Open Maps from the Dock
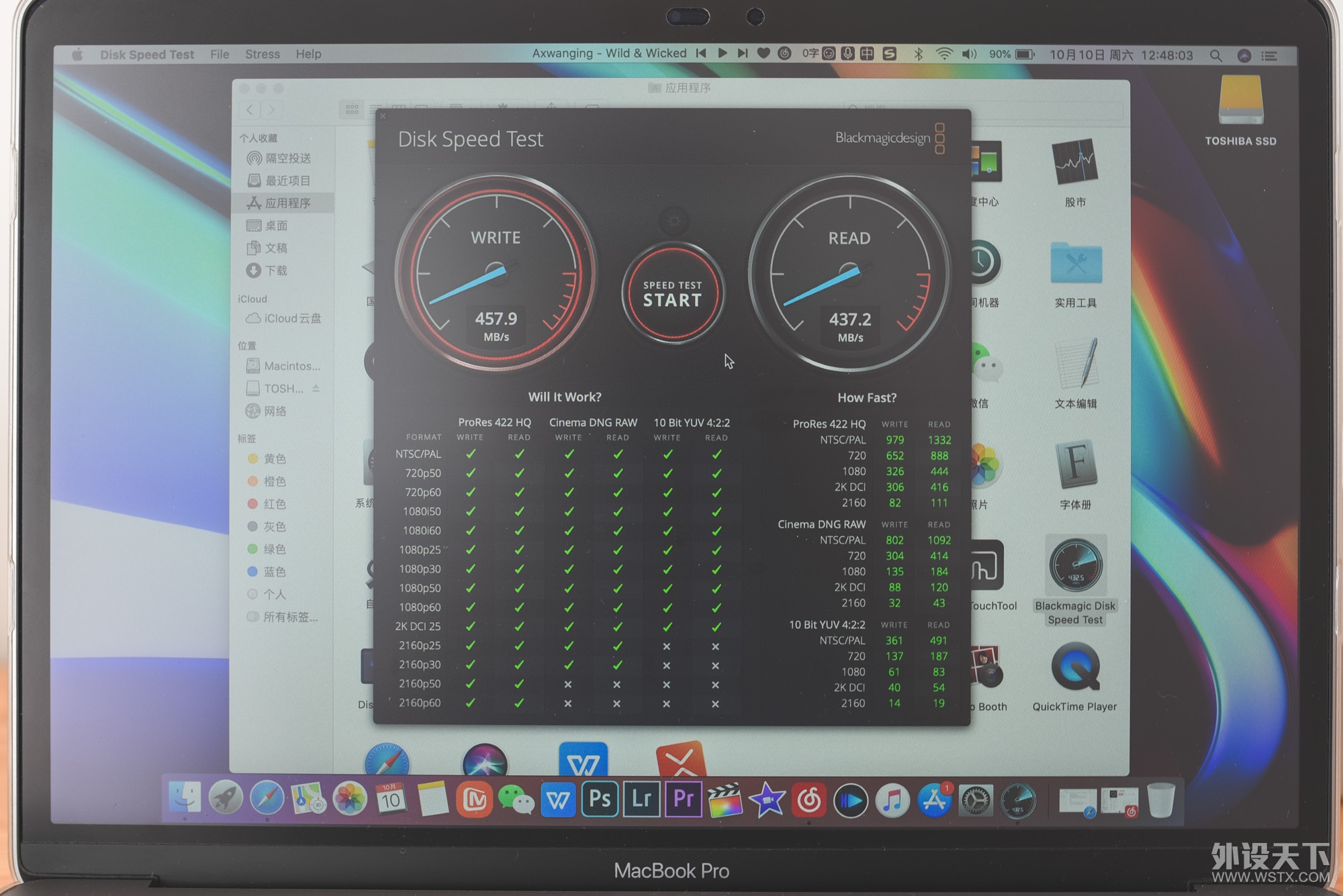The height and width of the screenshot is (896, 1343). pyautogui.click(x=308, y=799)
